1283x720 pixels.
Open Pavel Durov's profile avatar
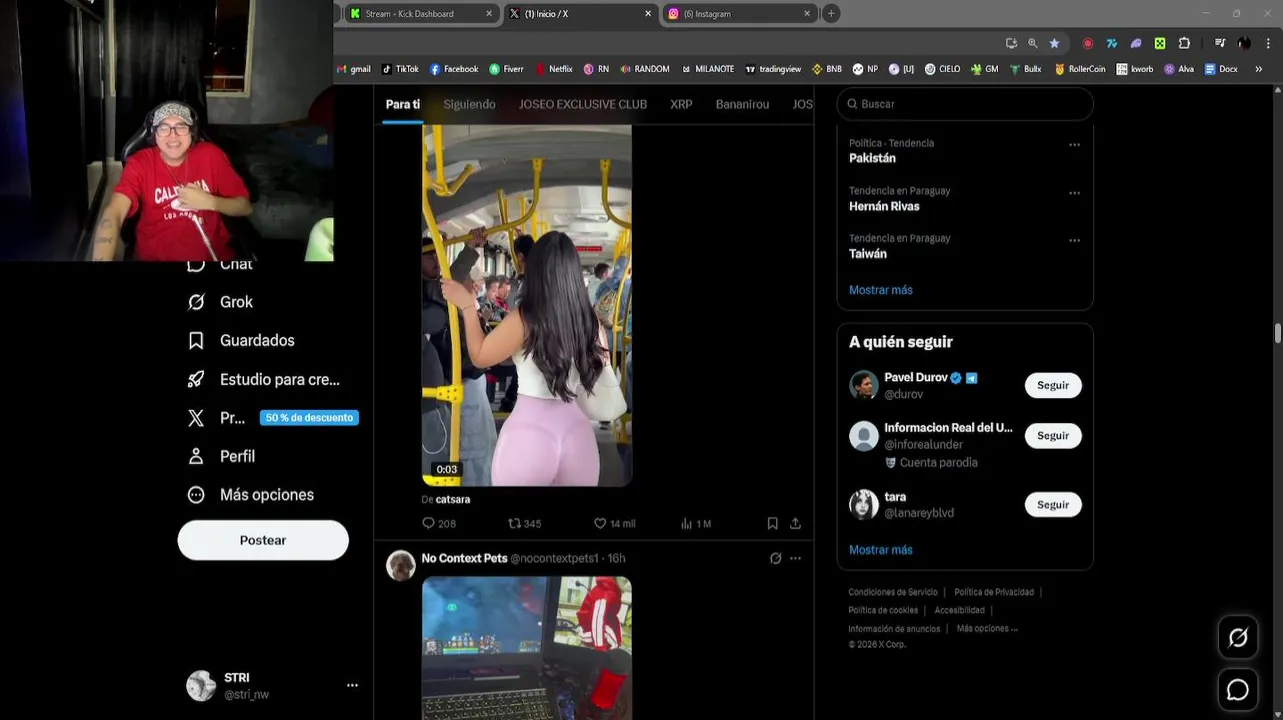pos(864,385)
